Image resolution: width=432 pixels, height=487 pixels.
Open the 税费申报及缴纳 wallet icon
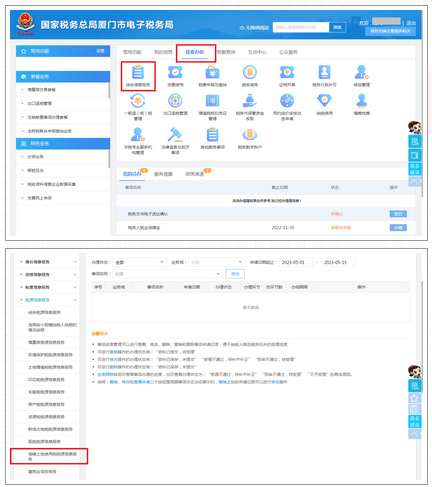[x=212, y=72]
